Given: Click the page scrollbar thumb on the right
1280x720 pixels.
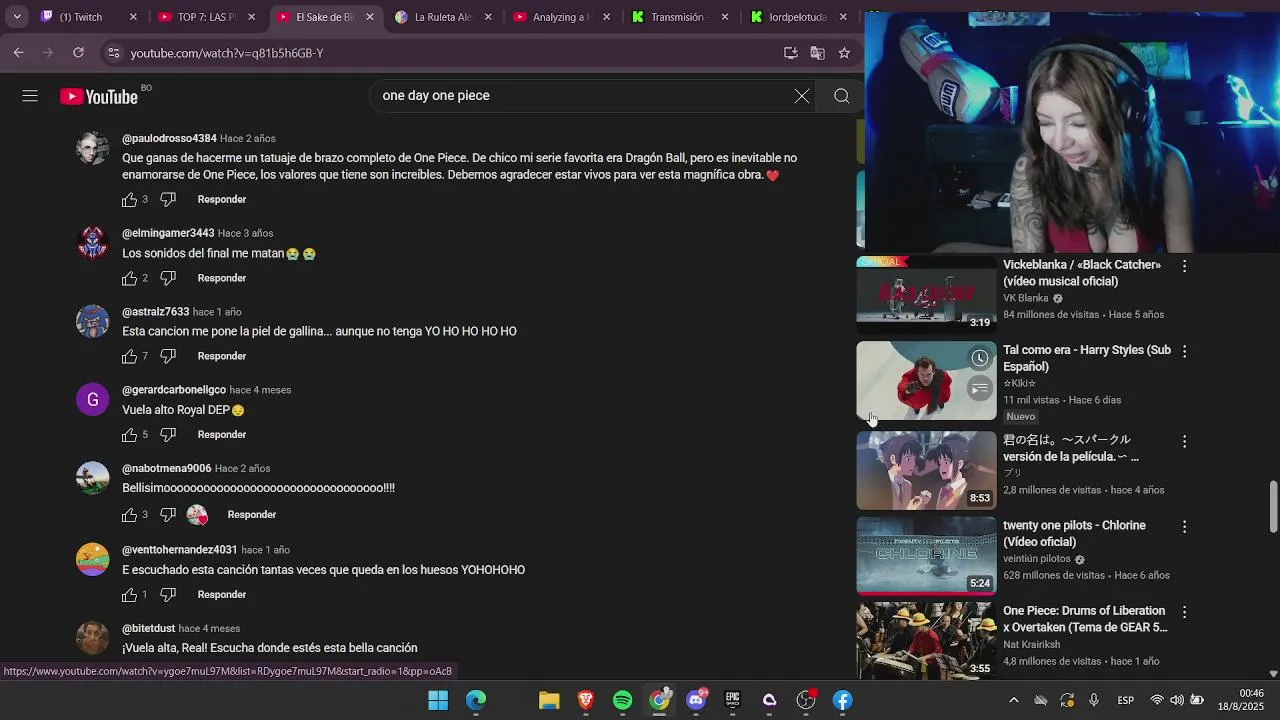Looking at the screenshot, I should 1273,507.
